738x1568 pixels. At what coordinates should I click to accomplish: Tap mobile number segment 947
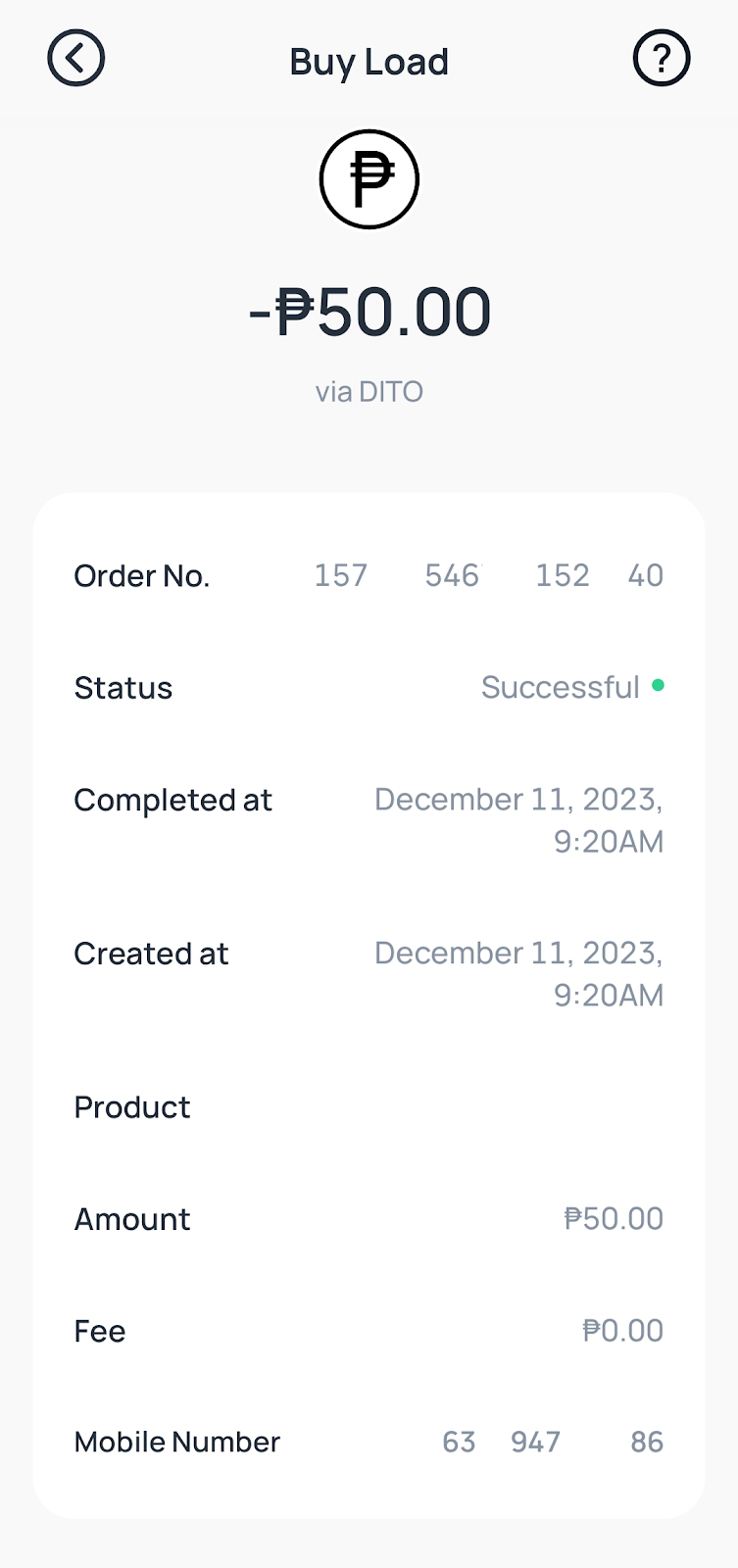coord(535,1443)
